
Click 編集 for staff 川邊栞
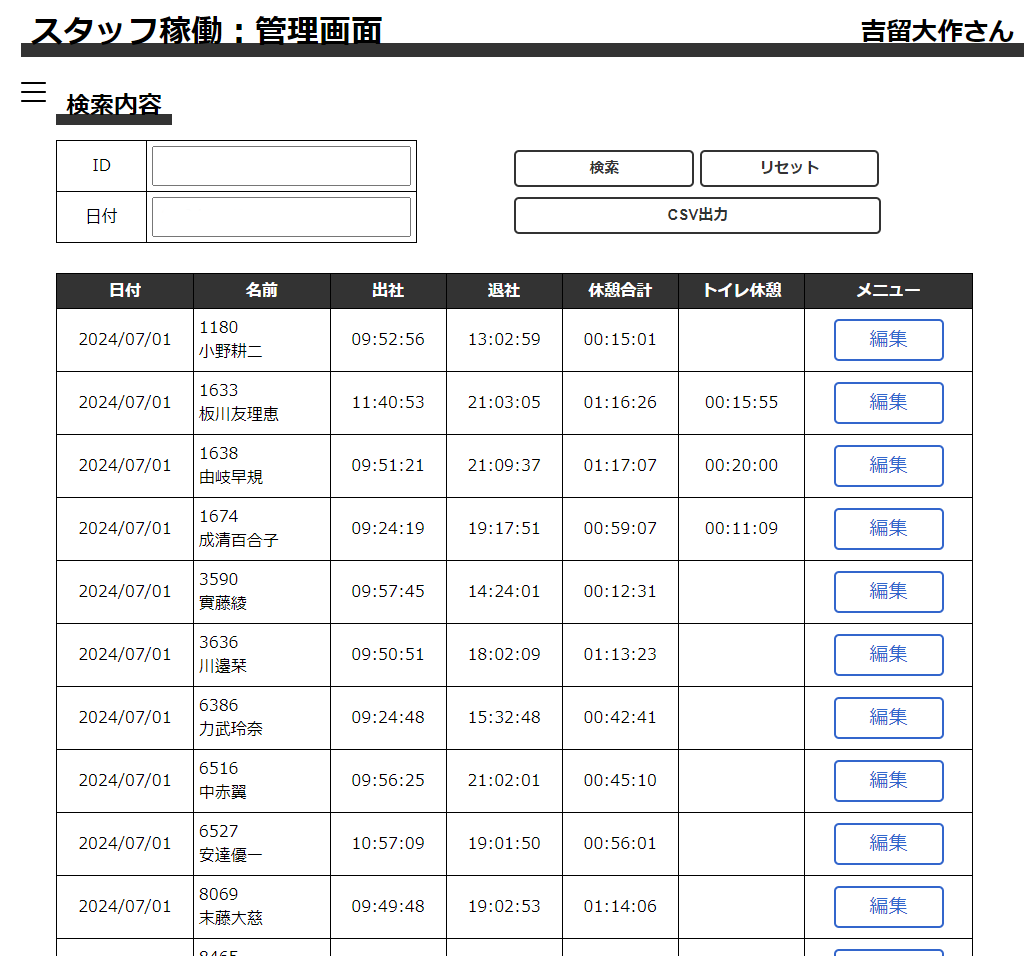point(888,654)
